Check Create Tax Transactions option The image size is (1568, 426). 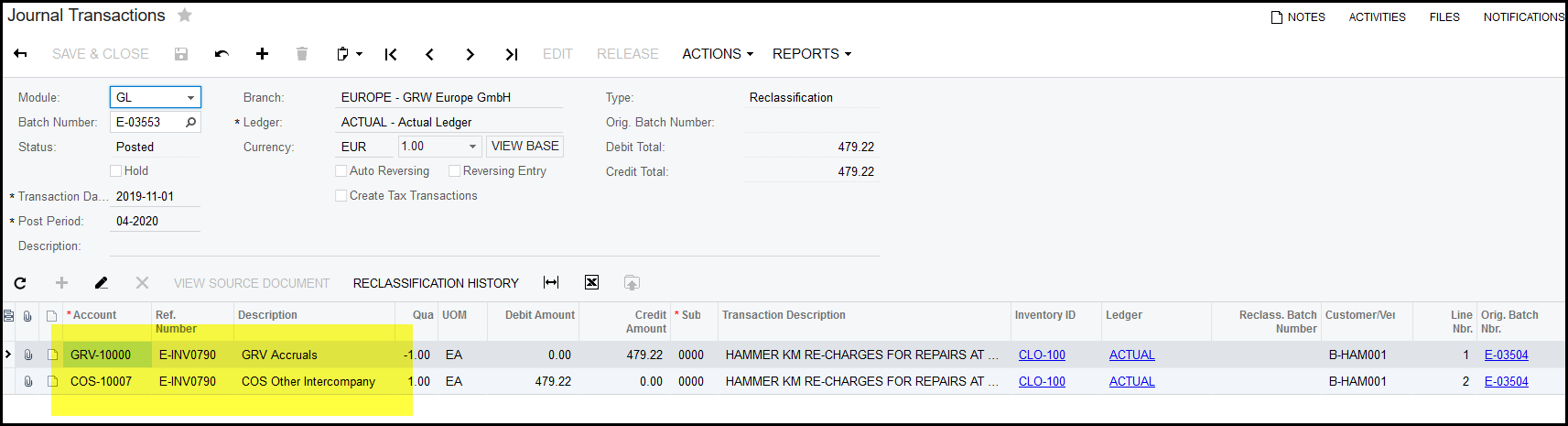click(x=341, y=195)
